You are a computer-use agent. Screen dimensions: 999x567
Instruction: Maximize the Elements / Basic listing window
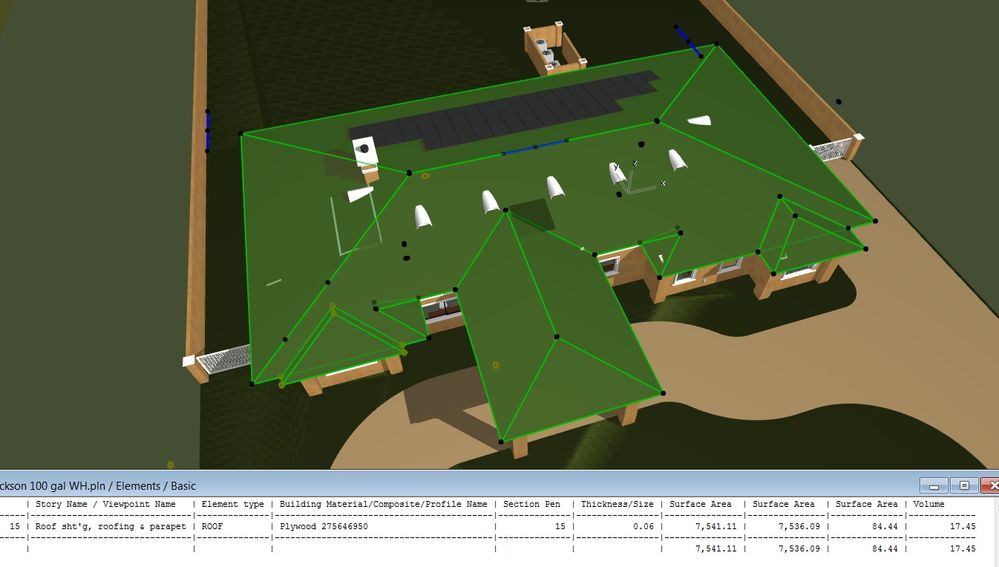click(x=964, y=486)
